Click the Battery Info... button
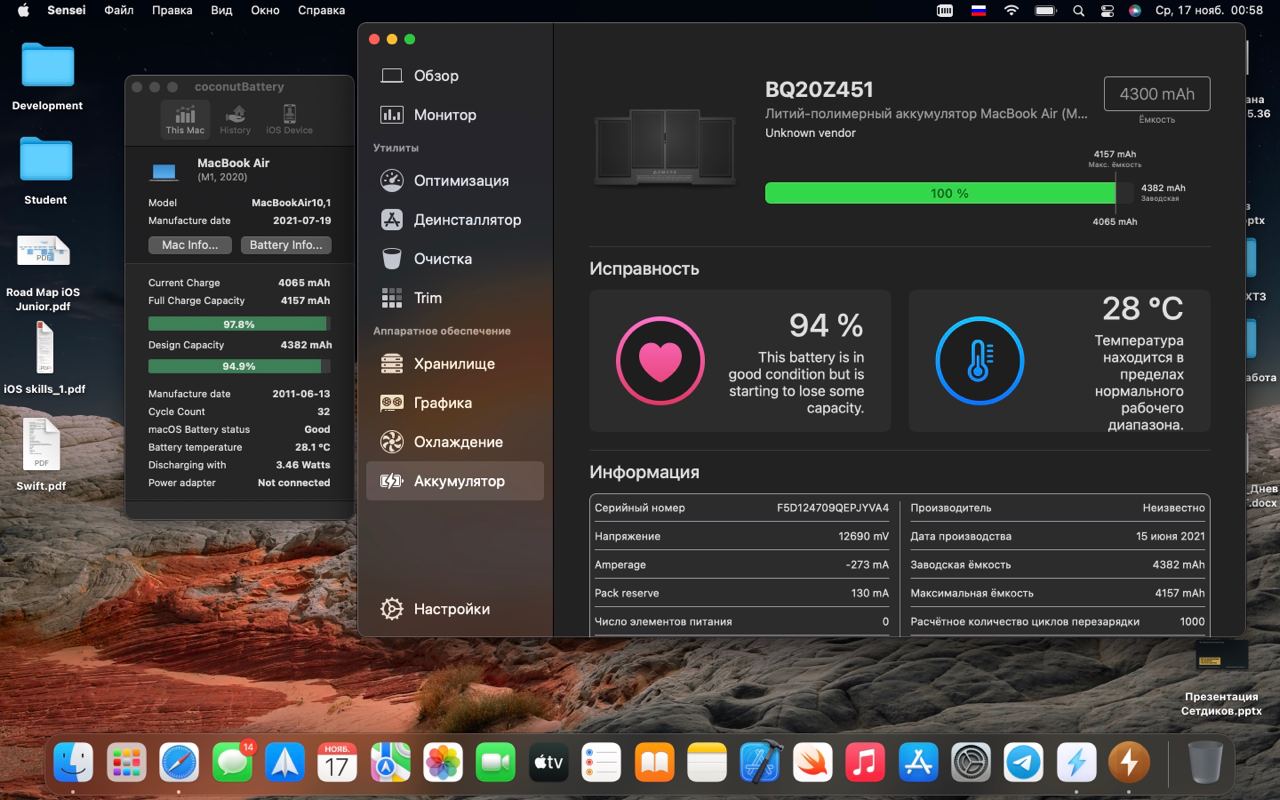 pyautogui.click(x=286, y=245)
